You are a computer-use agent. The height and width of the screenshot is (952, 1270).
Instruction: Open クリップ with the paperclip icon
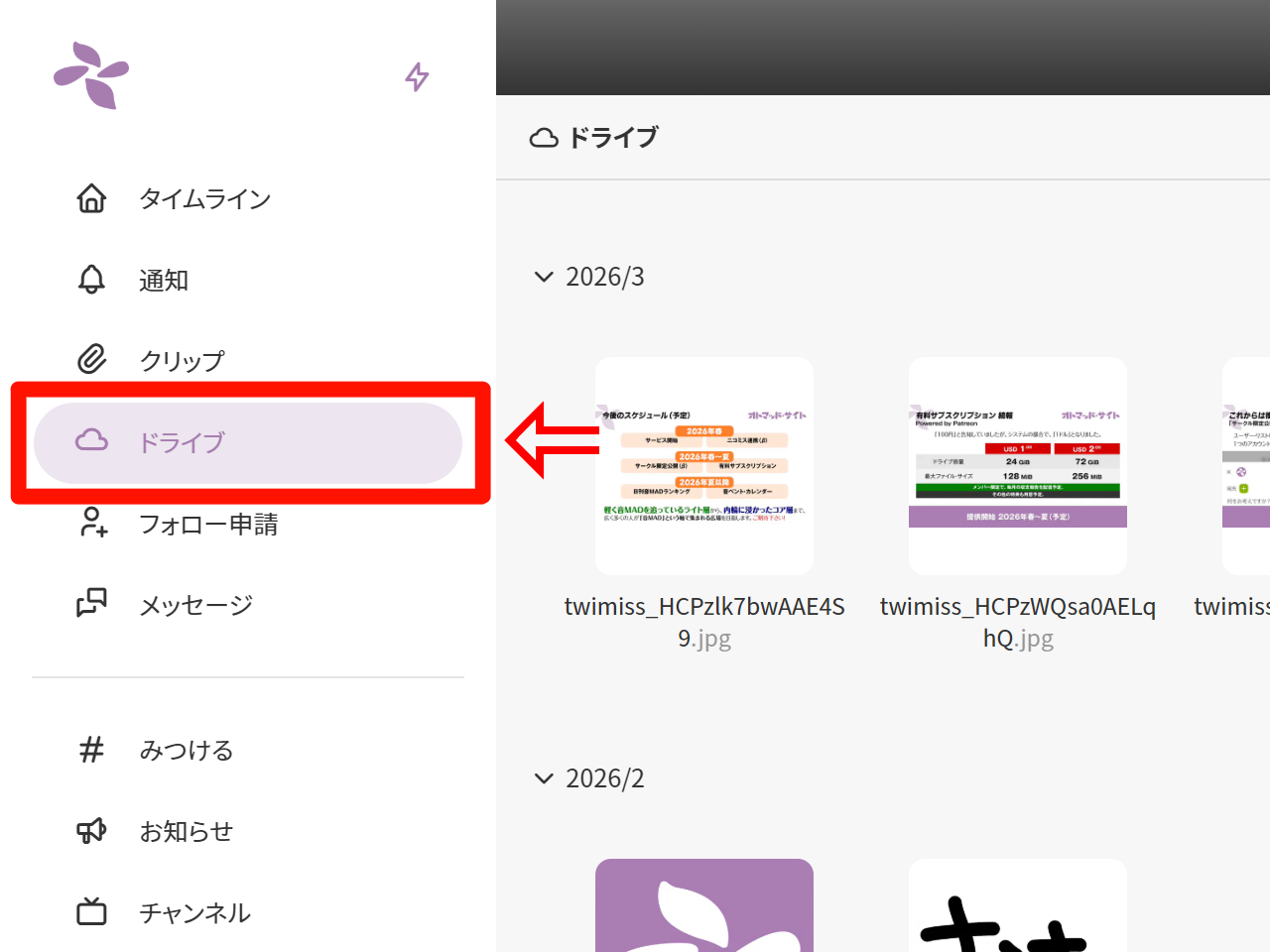(182, 361)
